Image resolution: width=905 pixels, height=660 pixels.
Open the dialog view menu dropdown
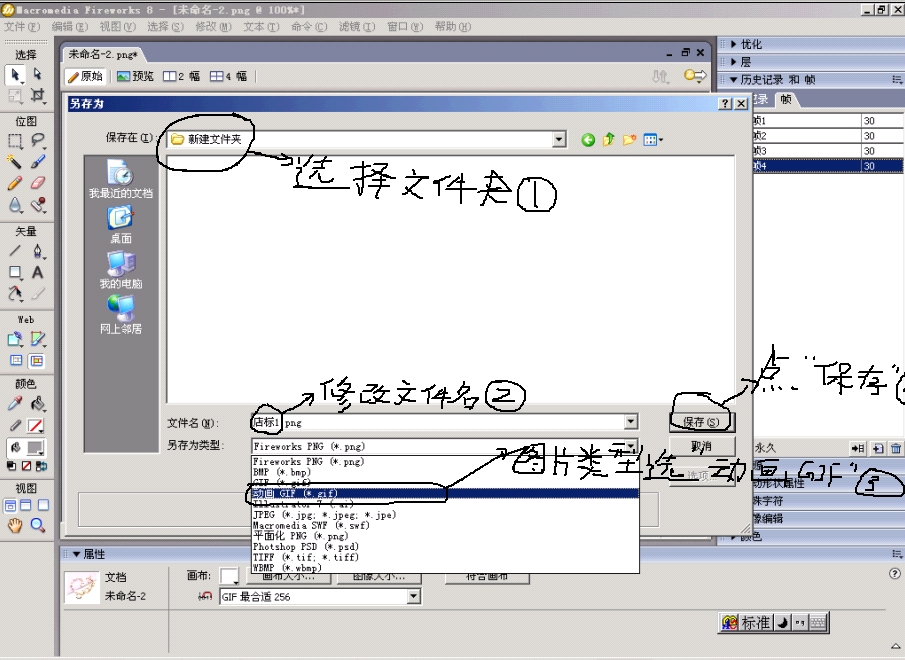click(x=653, y=140)
